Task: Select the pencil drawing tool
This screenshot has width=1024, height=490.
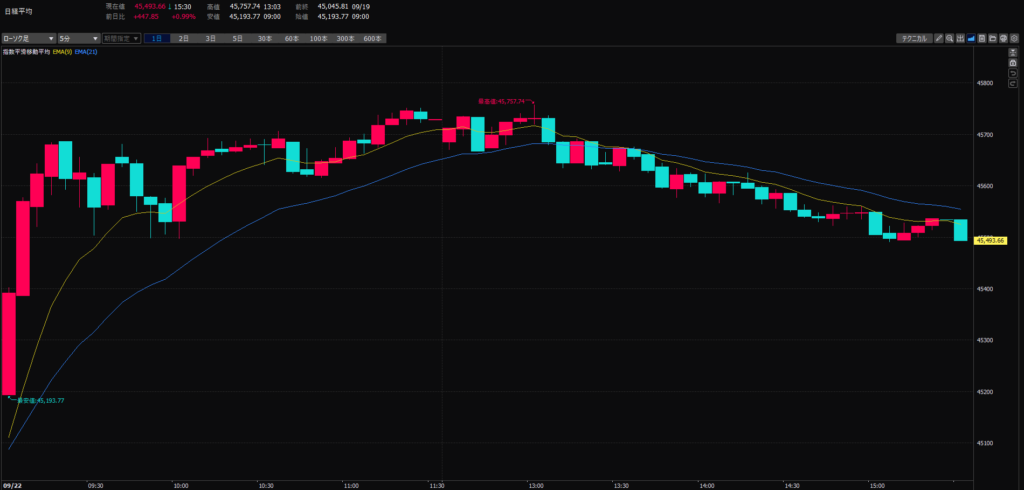Action: point(939,39)
